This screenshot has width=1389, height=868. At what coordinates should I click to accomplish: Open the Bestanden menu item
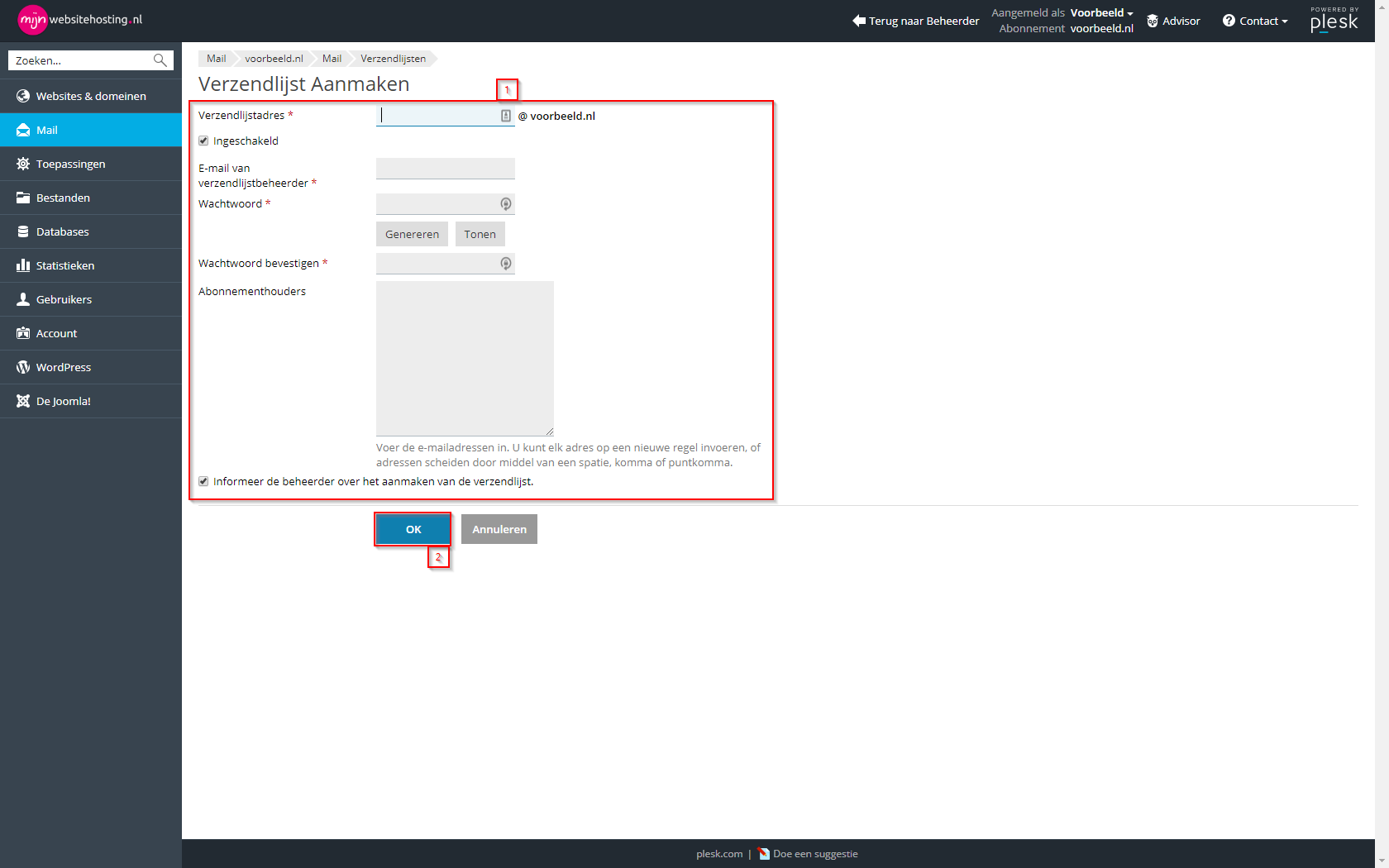tap(91, 198)
